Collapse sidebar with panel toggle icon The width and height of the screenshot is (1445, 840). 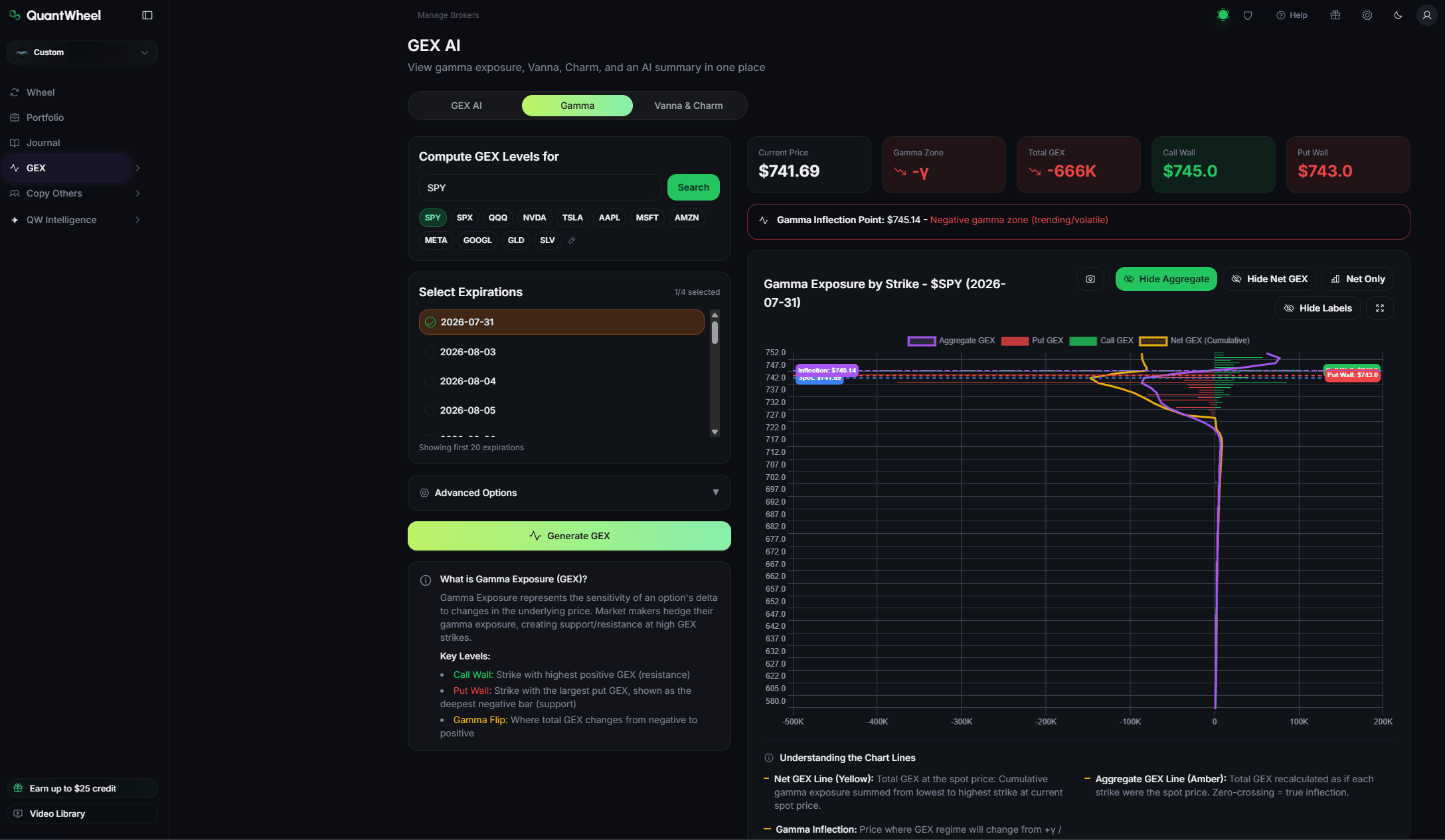click(147, 15)
